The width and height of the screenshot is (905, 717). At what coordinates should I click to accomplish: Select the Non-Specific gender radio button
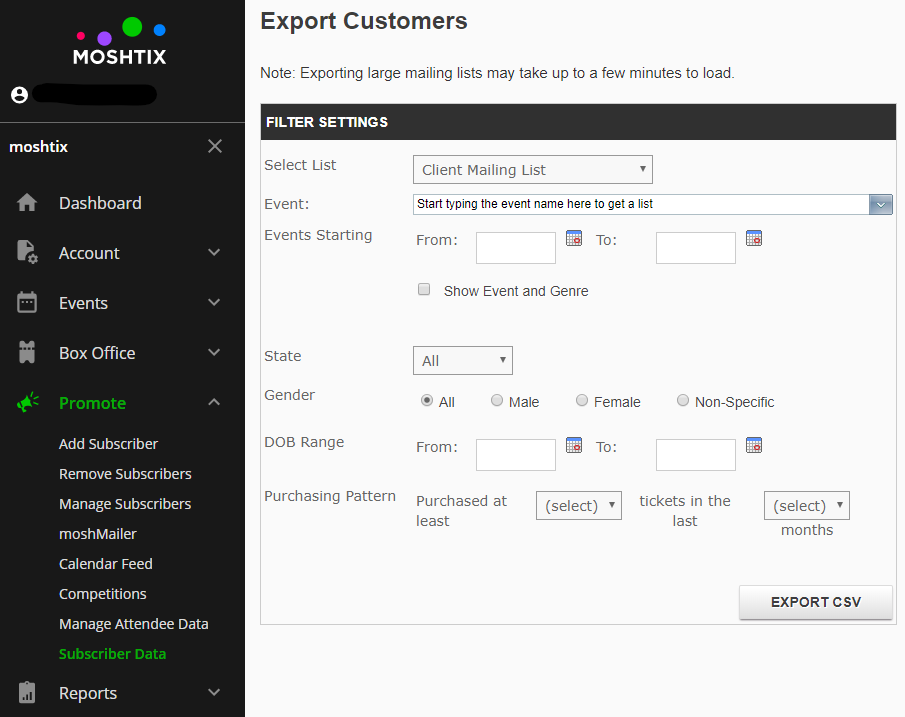point(683,400)
